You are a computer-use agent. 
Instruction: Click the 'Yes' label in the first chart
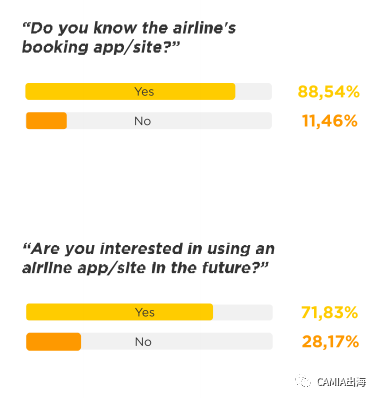coord(144,91)
